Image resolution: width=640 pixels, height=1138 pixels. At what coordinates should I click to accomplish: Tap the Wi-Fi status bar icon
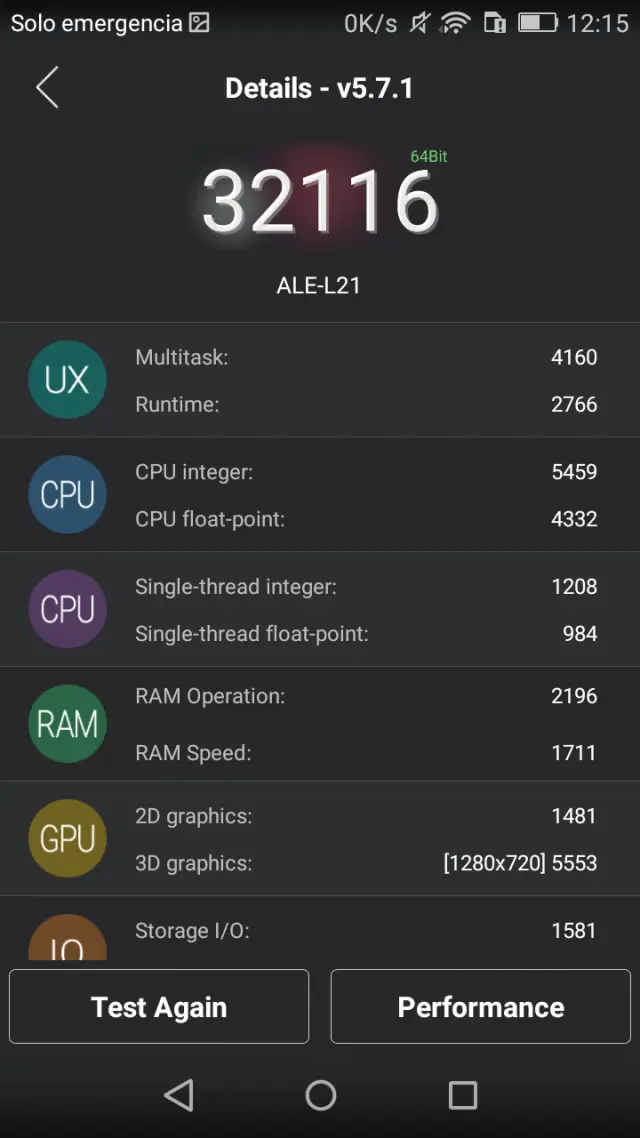(x=455, y=23)
